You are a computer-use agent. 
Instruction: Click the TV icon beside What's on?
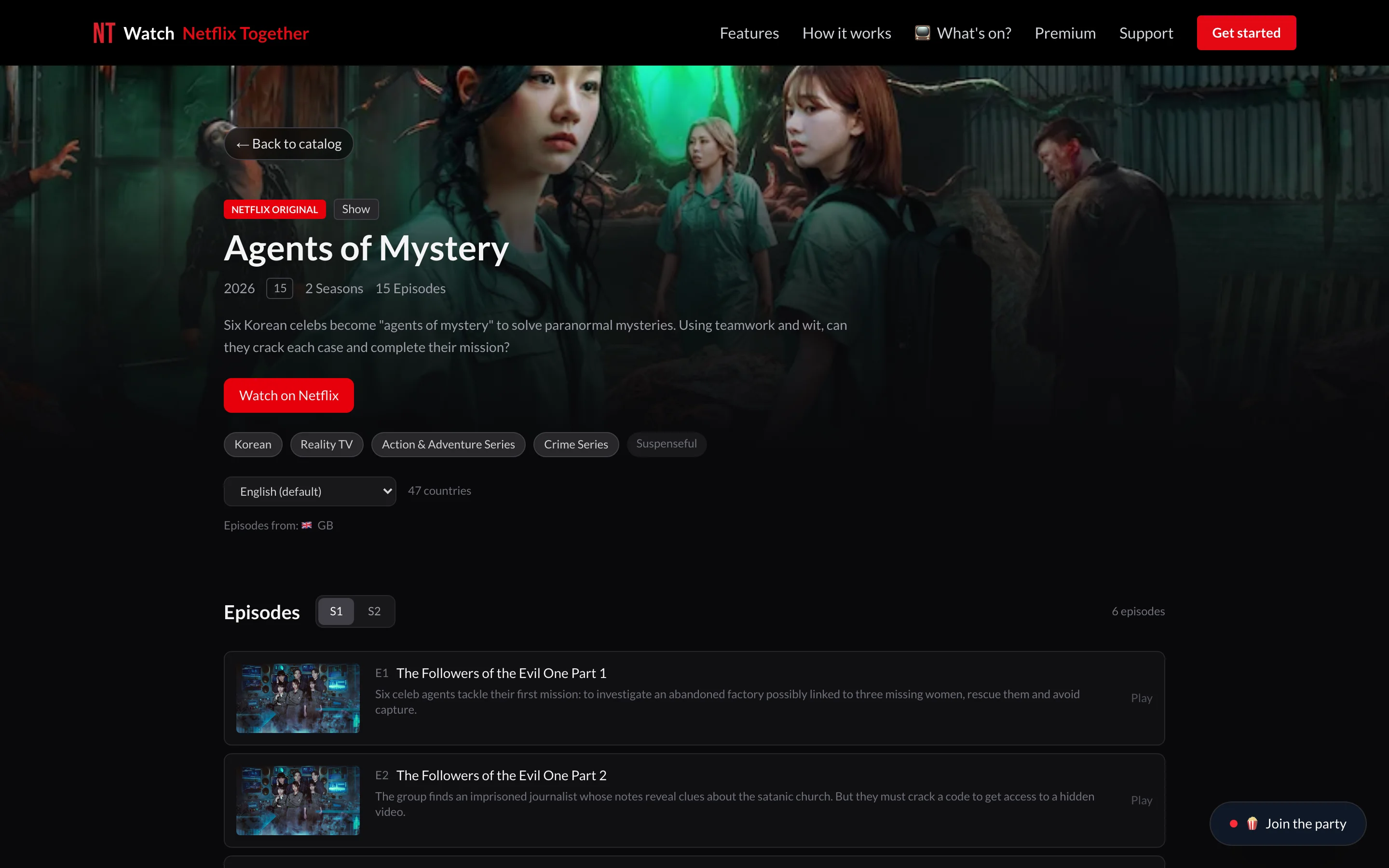coord(922,33)
